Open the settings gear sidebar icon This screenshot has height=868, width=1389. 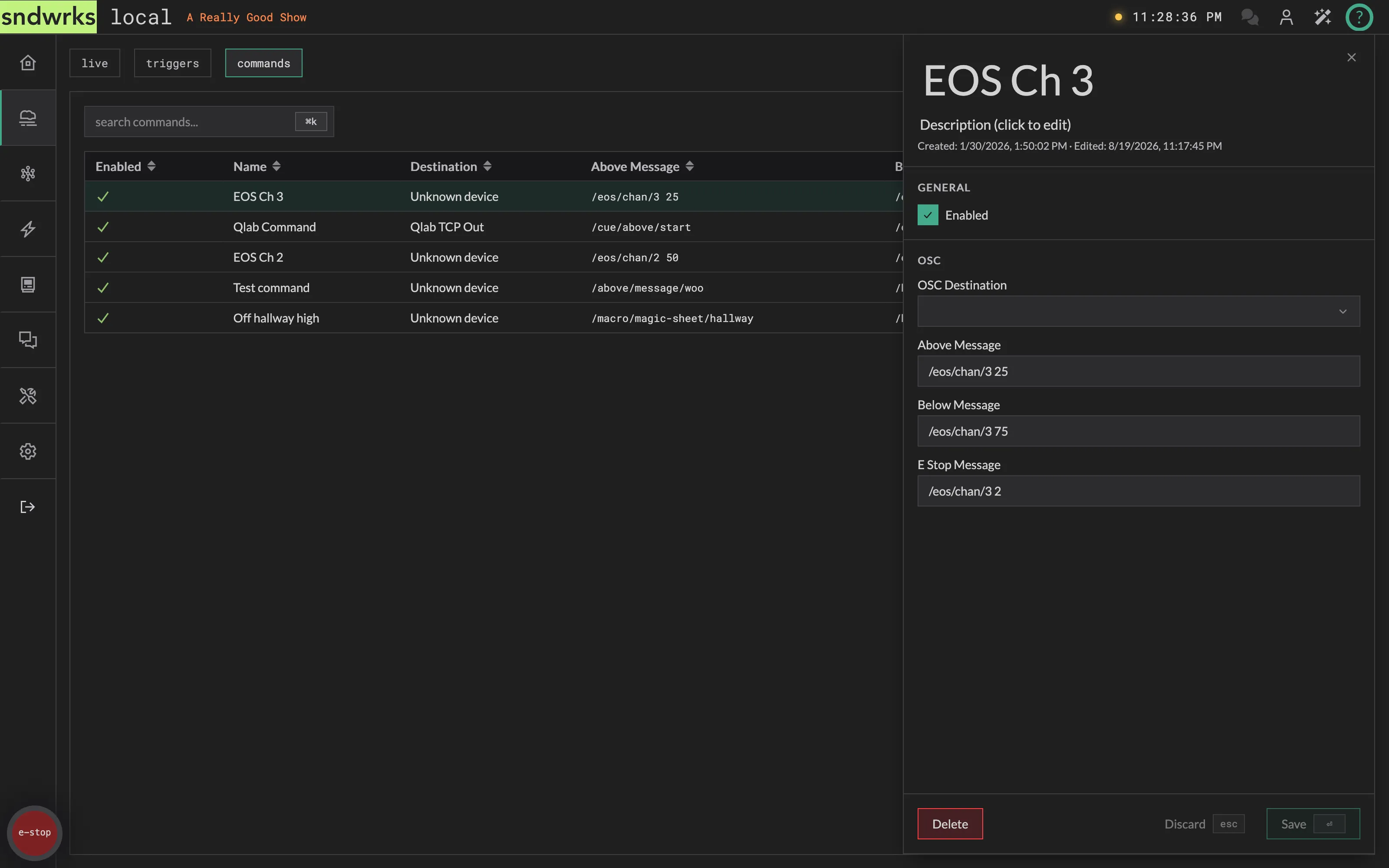[27, 451]
